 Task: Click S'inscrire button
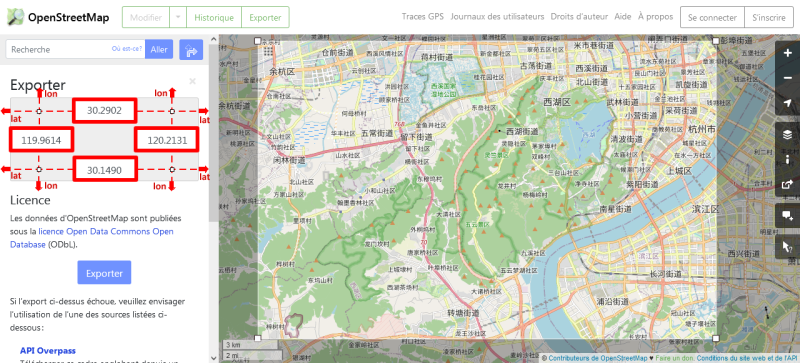[768, 17]
